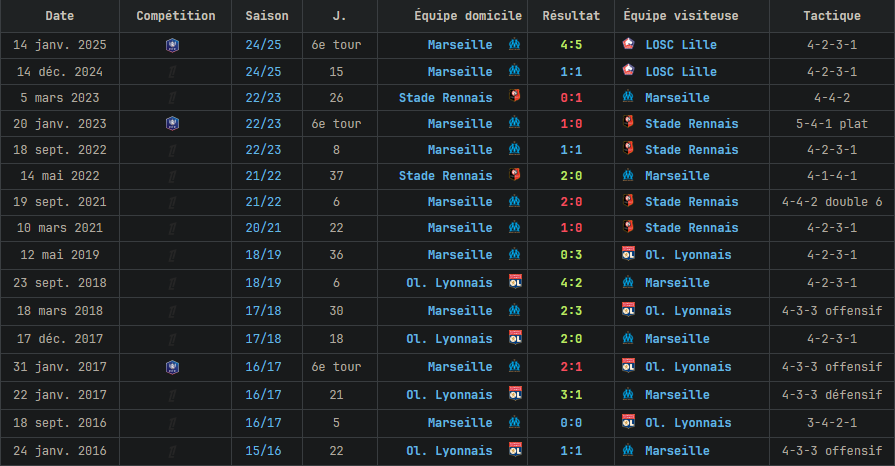Open the 2:1 result from 31 janv. 2017
The image size is (895, 466).
click(571, 367)
